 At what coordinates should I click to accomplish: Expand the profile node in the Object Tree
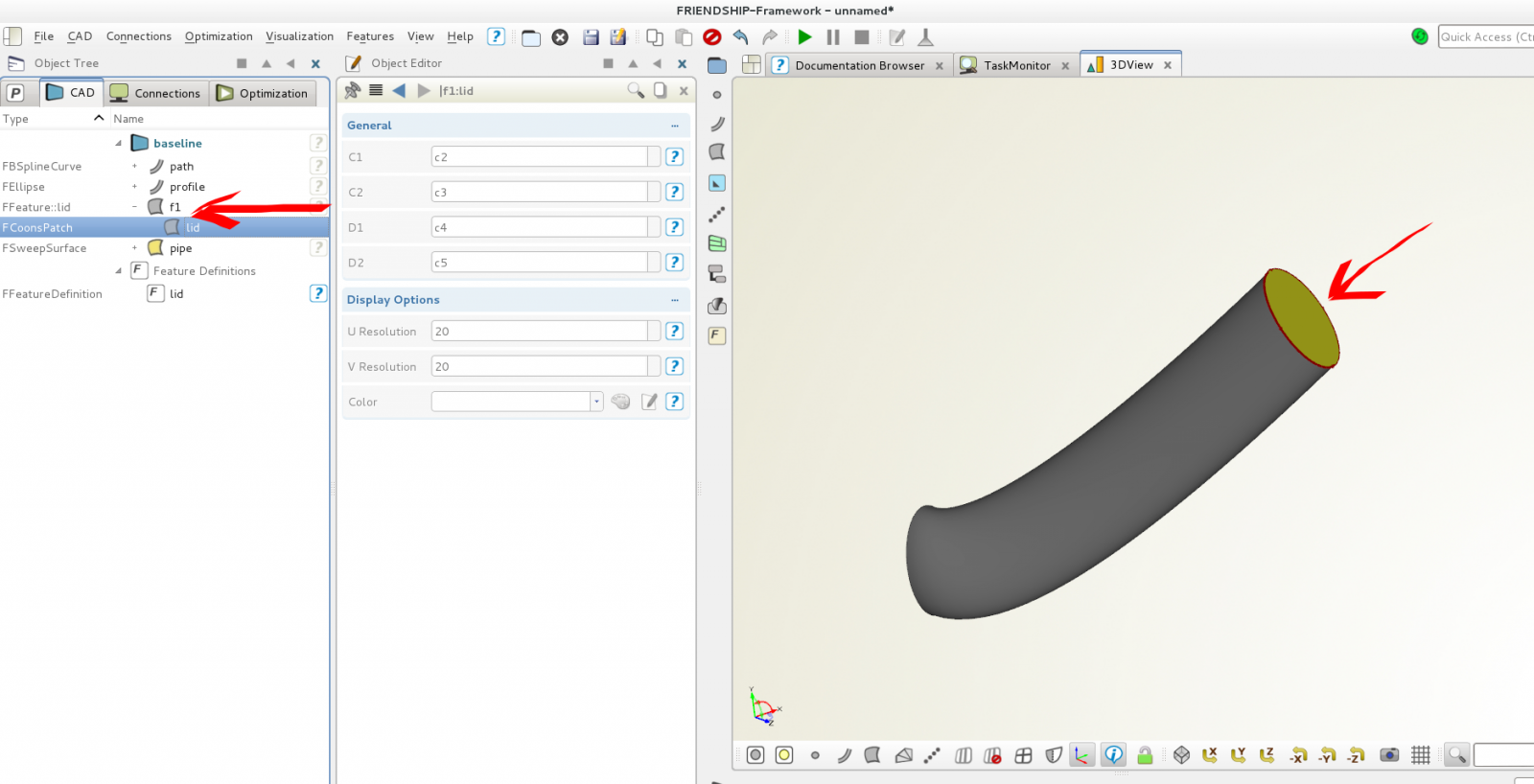(134, 187)
